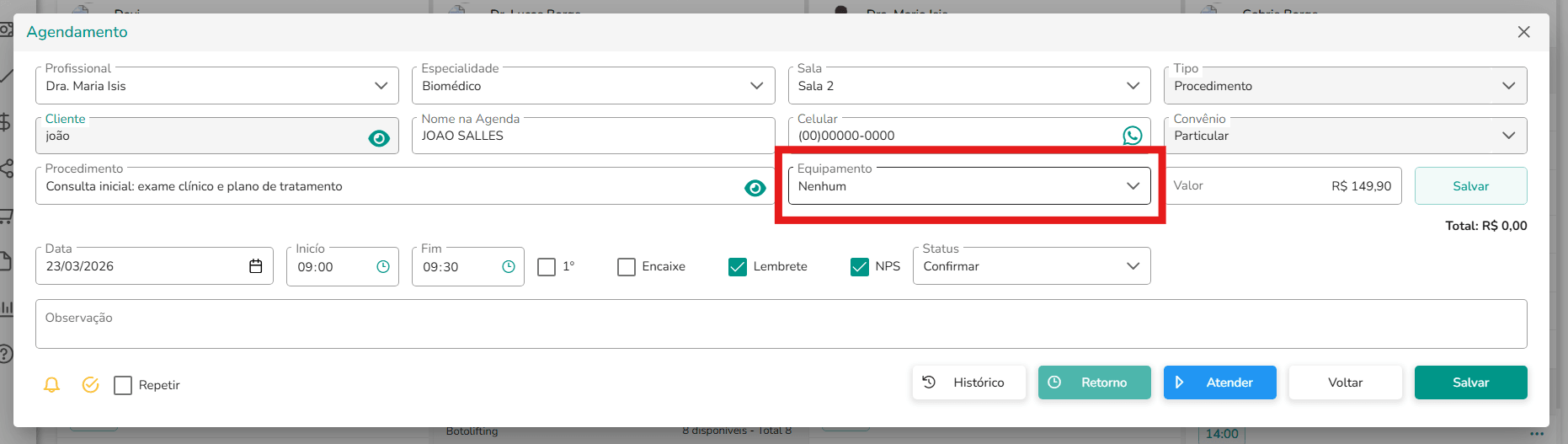Click the clock icon in Fim field
The height and width of the screenshot is (444, 1568).
point(509,266)
